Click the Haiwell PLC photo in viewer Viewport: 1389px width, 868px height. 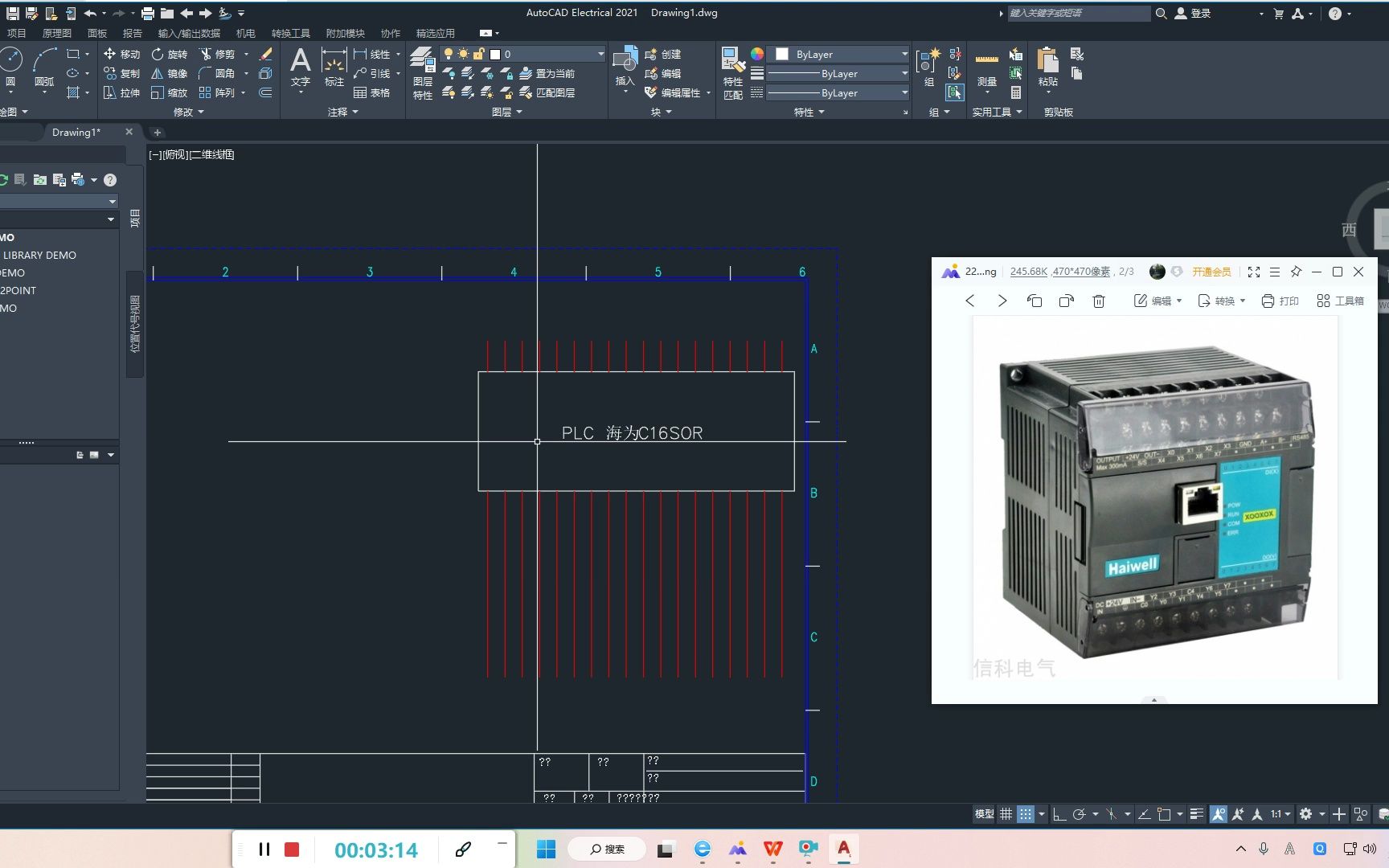1155,498
